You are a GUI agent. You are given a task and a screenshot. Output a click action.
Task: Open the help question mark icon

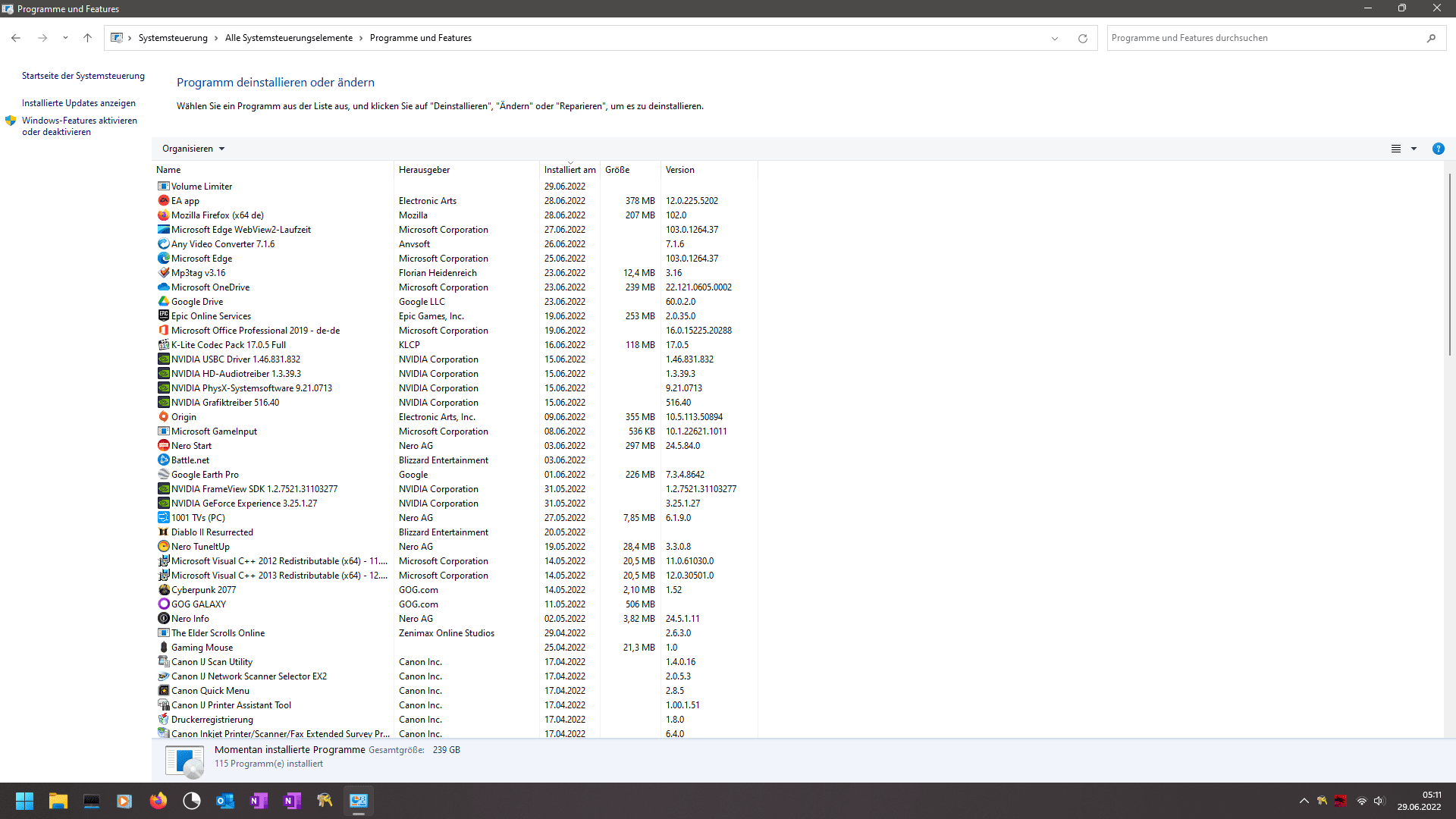1438,149
